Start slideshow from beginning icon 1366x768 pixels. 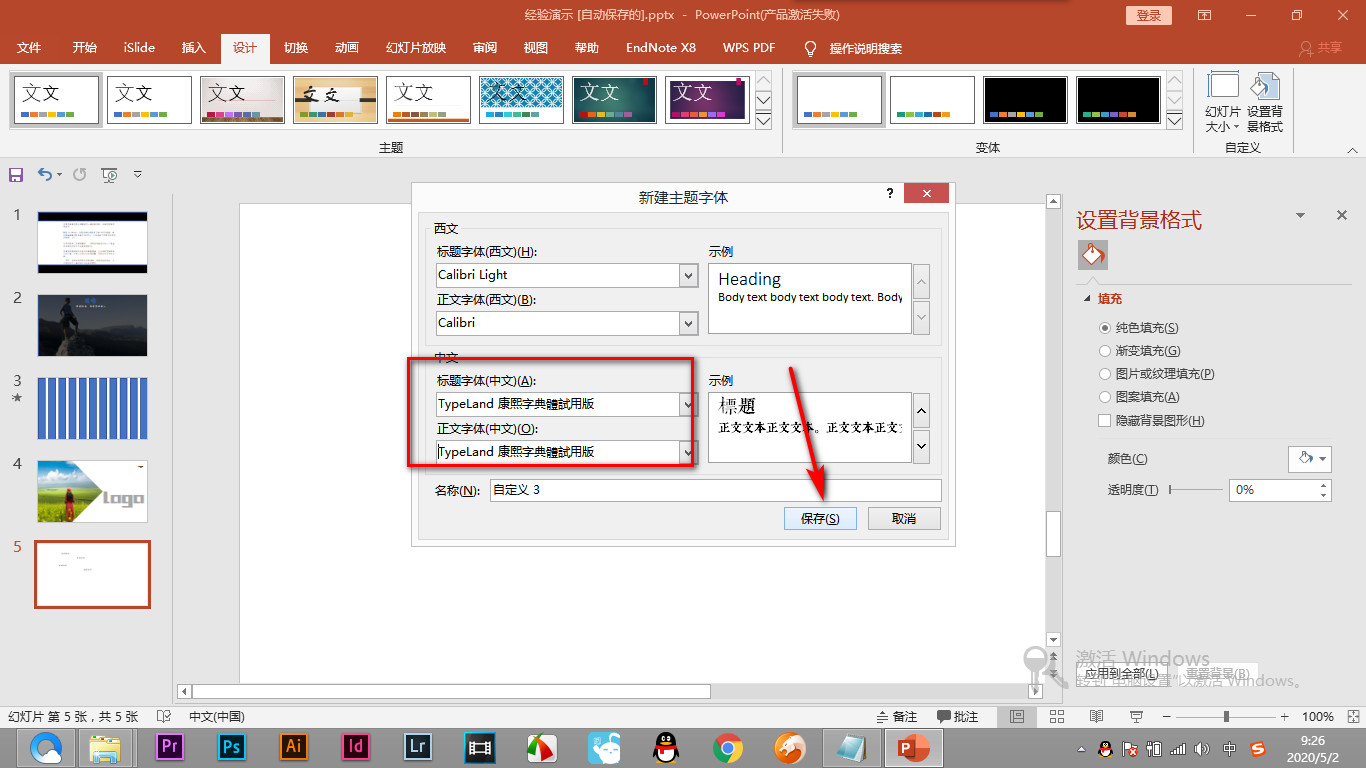click(x=110, y=175)
